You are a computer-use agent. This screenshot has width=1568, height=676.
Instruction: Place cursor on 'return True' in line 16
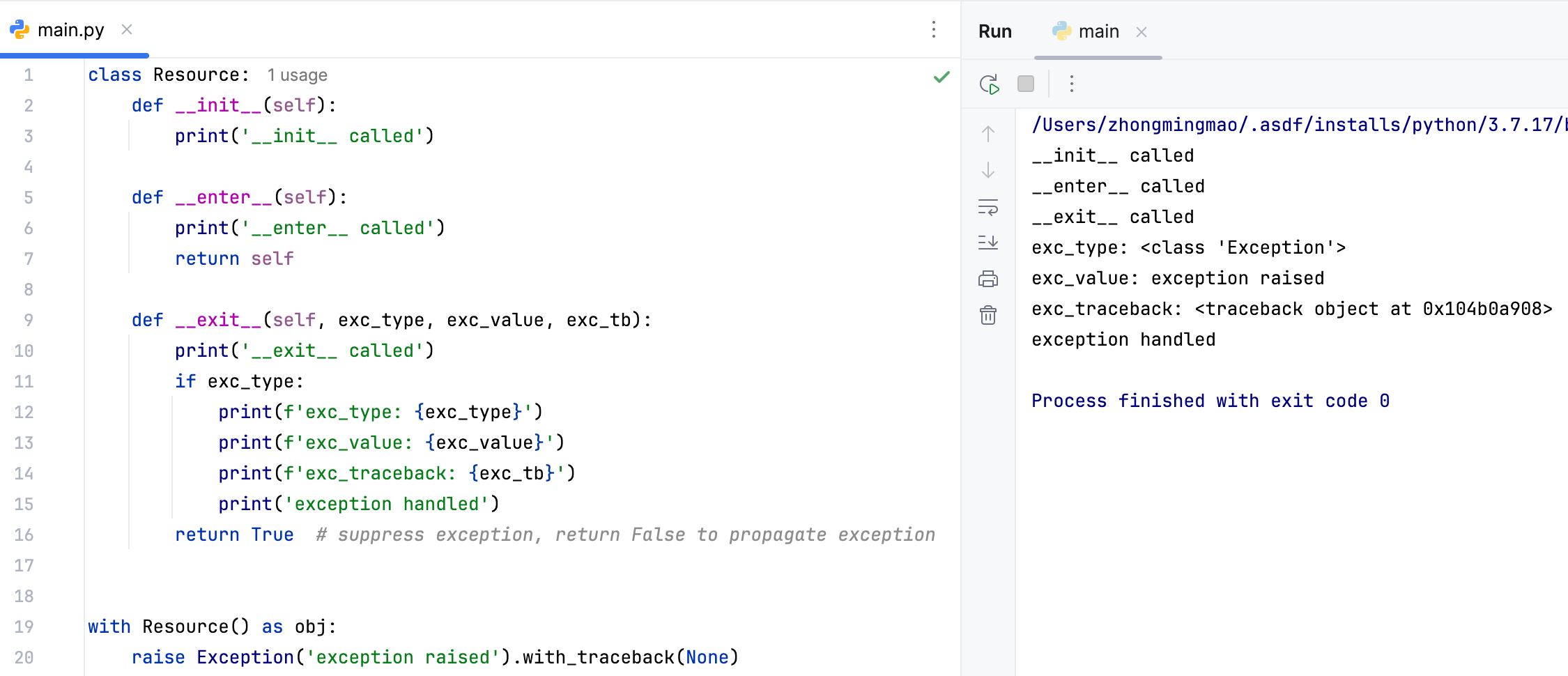pos(234,535)
